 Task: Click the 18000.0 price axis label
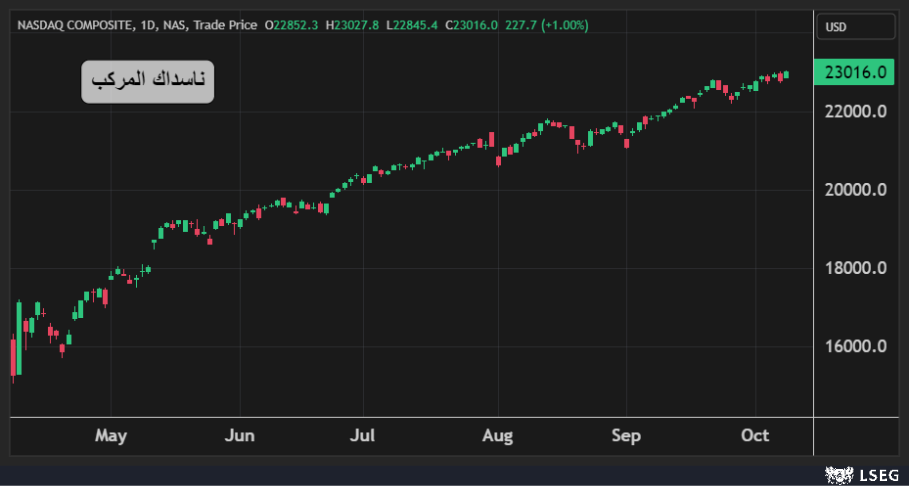[x=853, y=268]
